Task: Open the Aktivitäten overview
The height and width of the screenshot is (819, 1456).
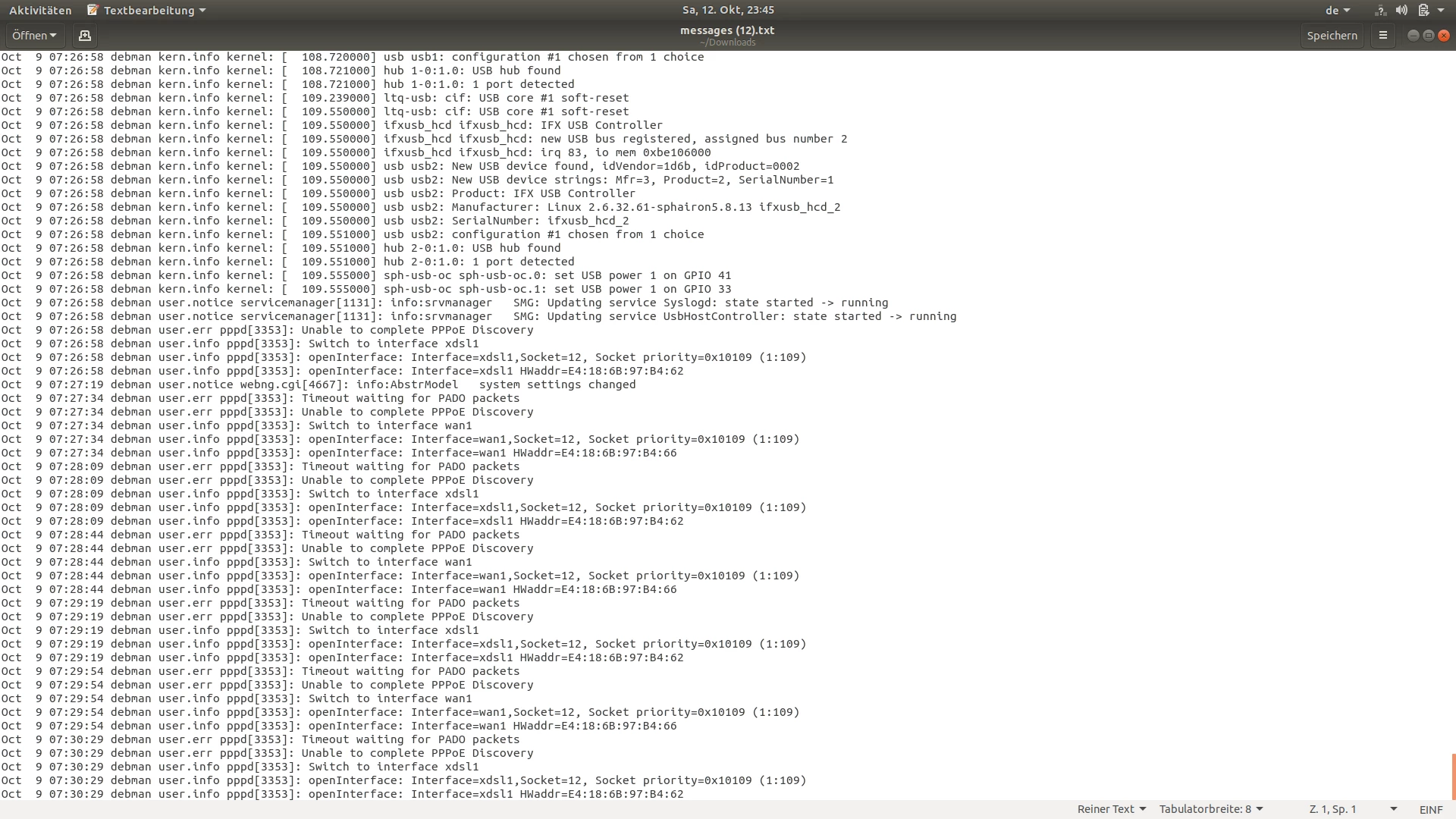Action: pyautogui.click(x=40, y=11)
